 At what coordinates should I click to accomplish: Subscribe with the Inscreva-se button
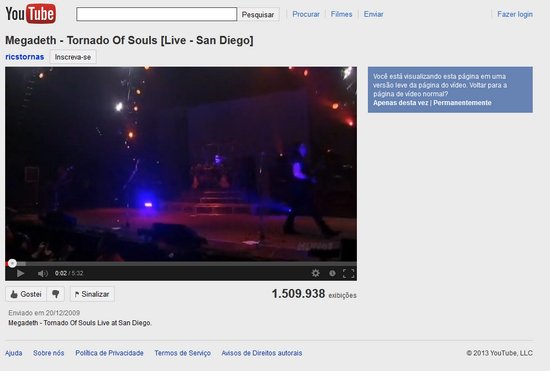(x=73, y=57)
